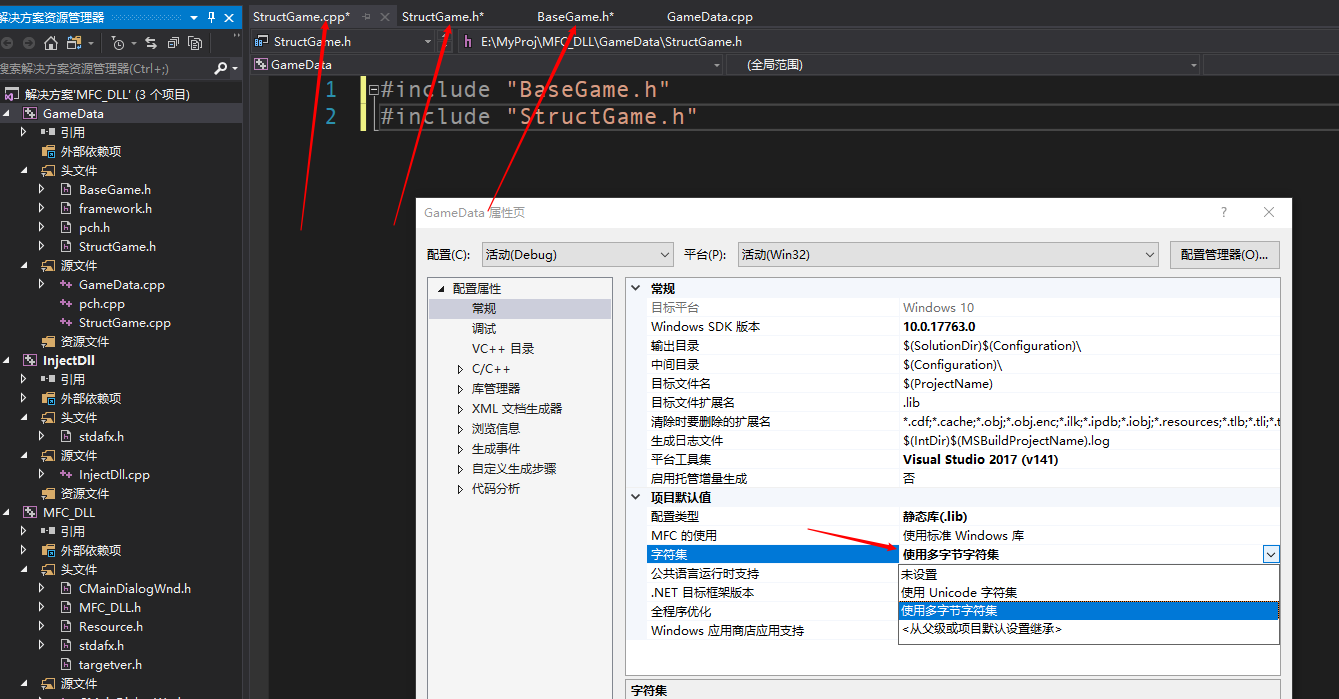The image size is (1339, 699).
Task: Click the Solution and Folders view switch icon
Action: pos(74,43)
